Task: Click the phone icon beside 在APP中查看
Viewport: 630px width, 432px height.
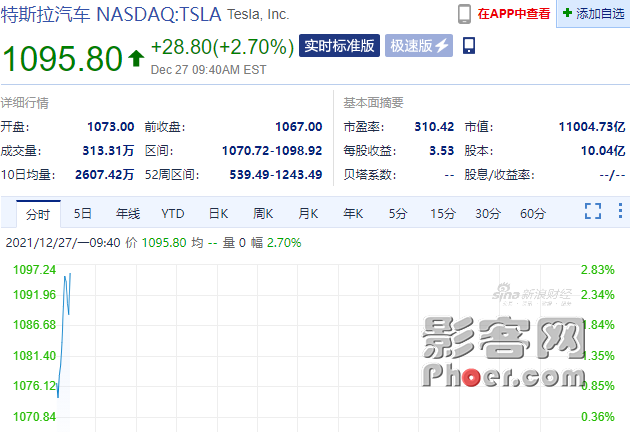Action: 464,14
